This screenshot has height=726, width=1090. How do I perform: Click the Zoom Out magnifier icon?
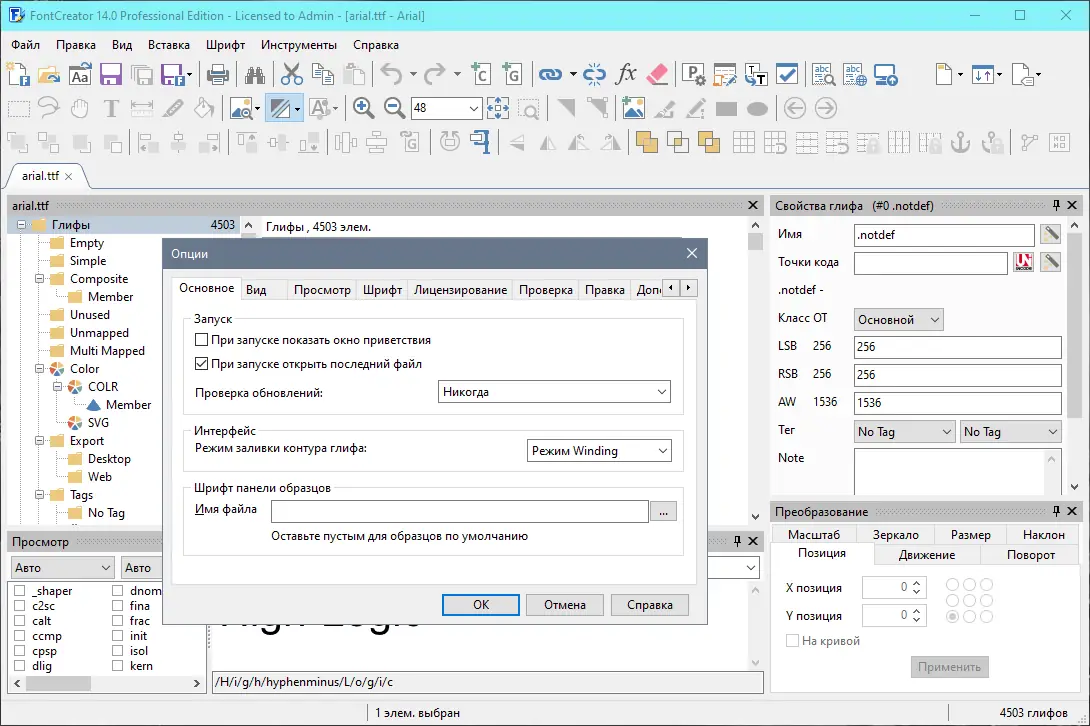click(394, 108)
